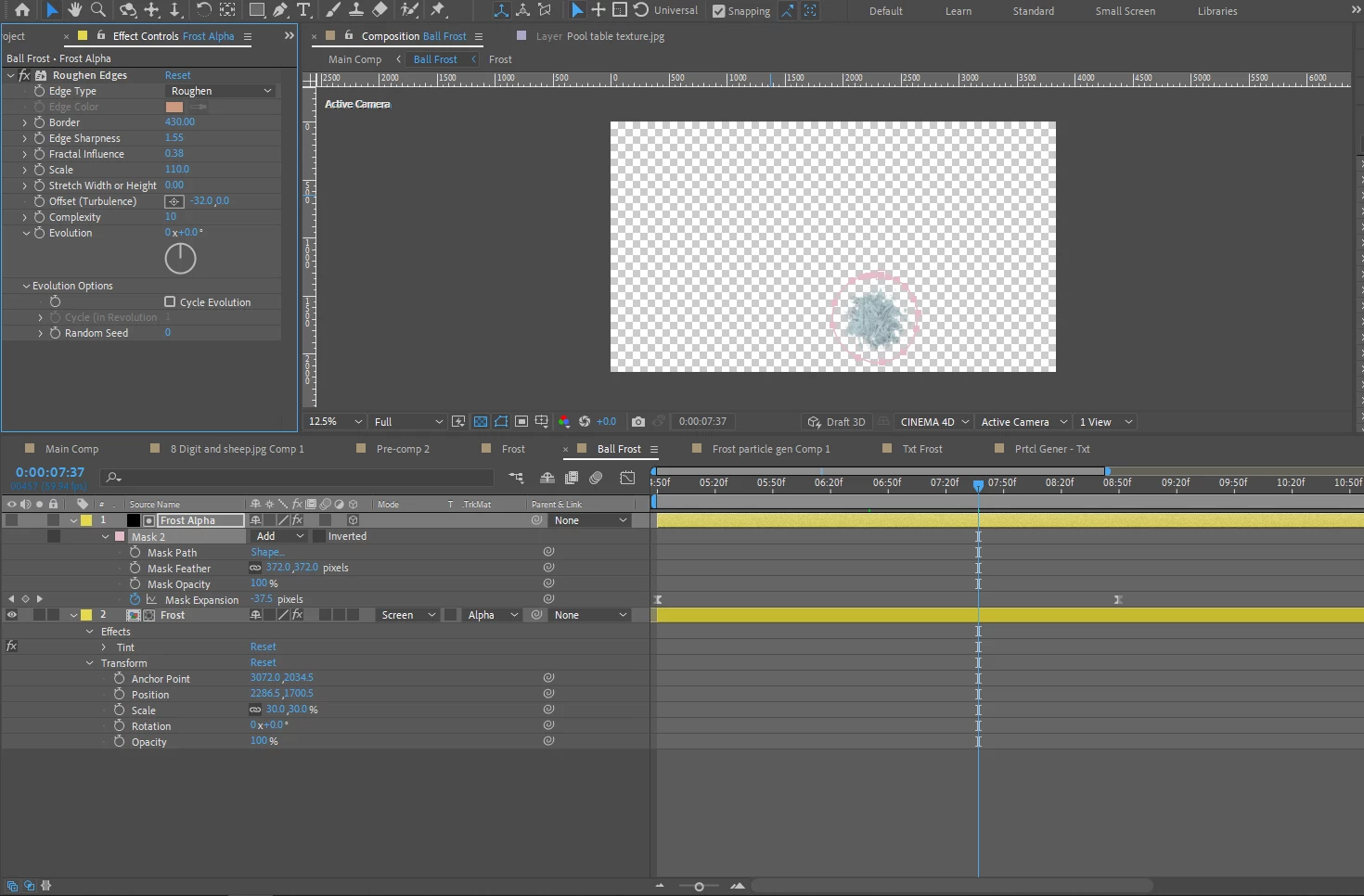Click Mask Expansion stopwatch
The width and height of the screenshot is (1364, 896).
coord(135,599)
